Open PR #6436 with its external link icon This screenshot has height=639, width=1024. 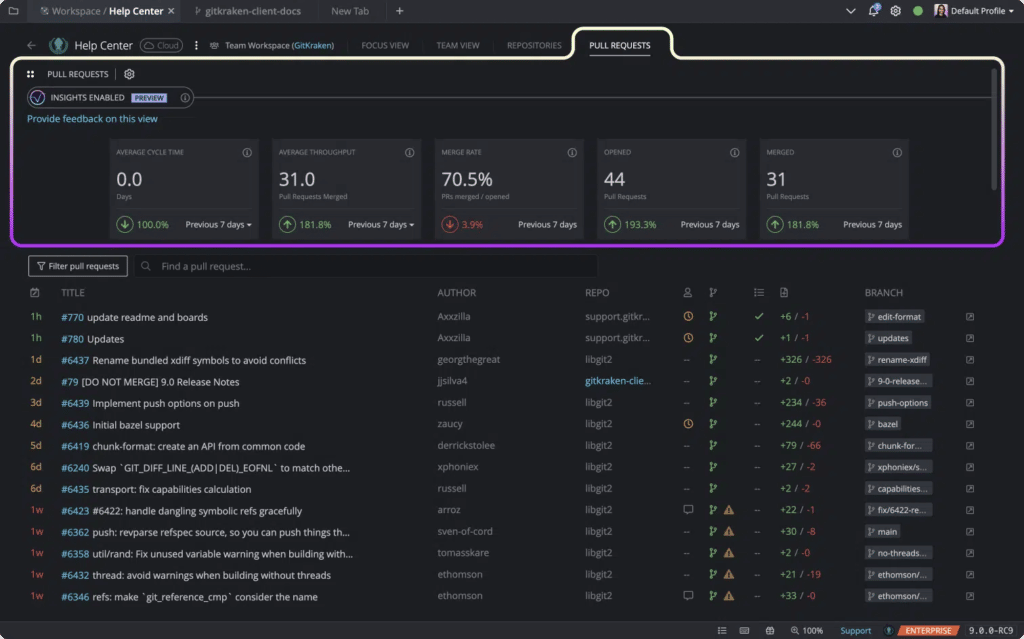(970, 425)
